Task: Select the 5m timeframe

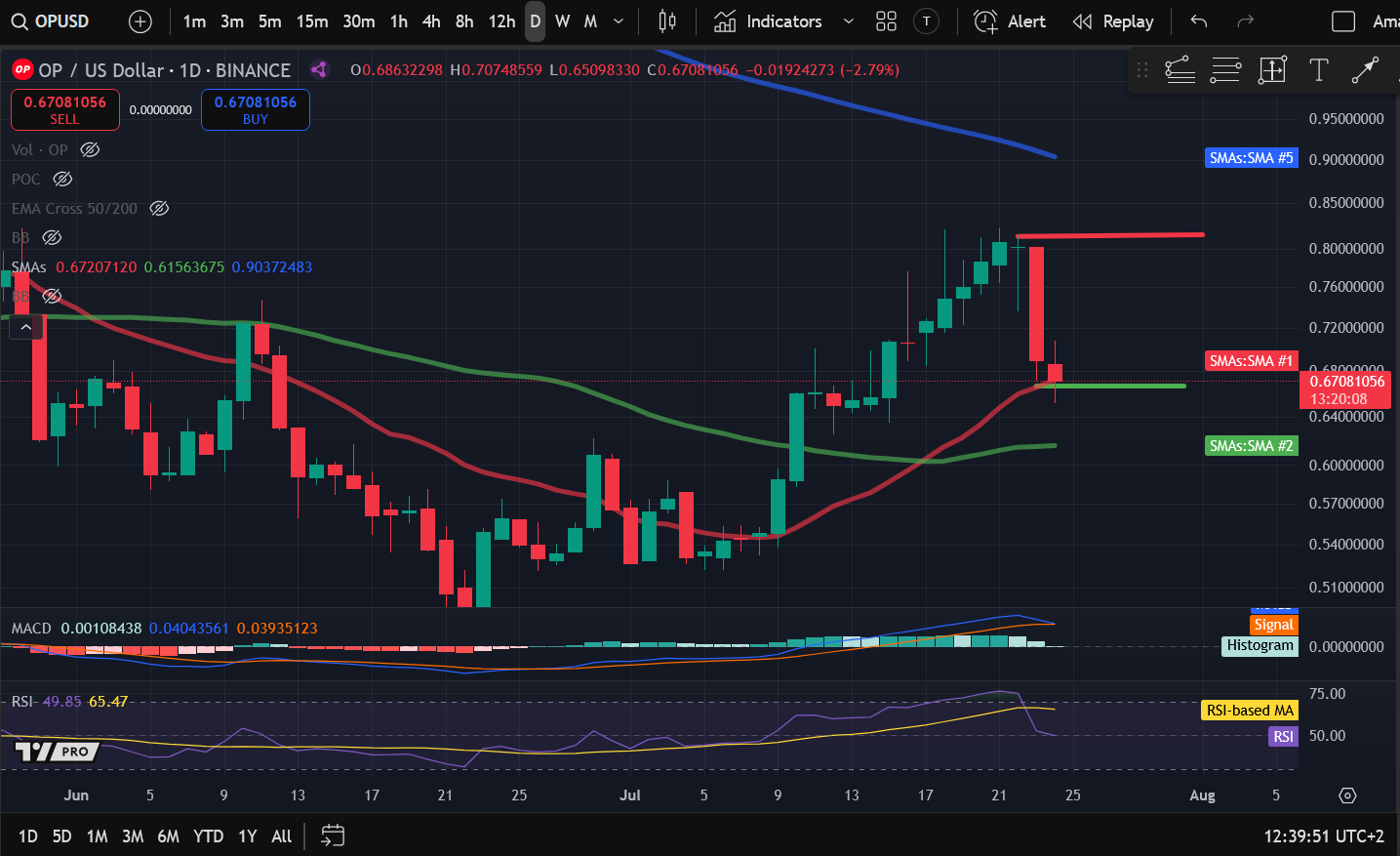Action: pos(270,21)
